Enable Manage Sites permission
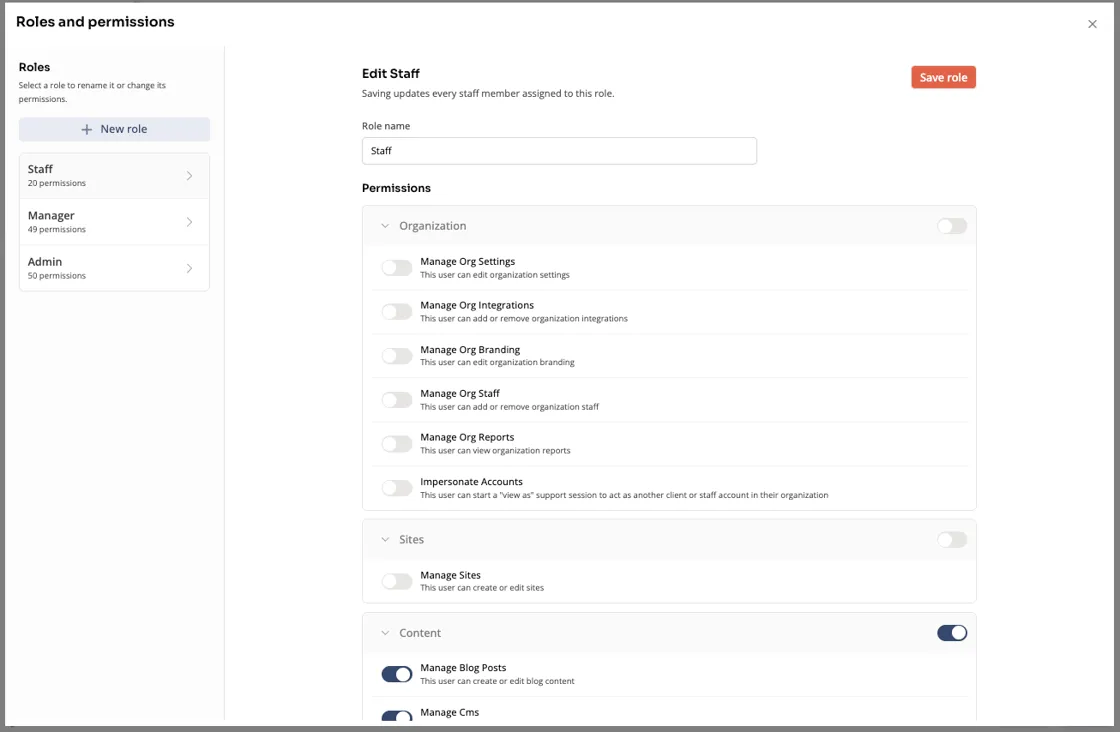This screenshot has height=732, width=1120. 396,581
